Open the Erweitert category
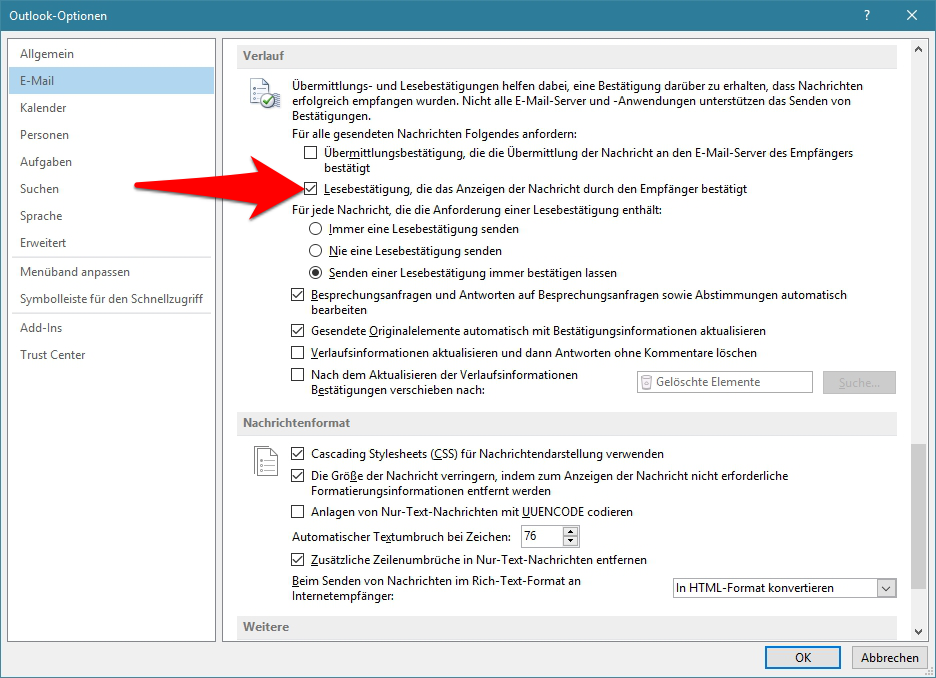 [112, 243]
